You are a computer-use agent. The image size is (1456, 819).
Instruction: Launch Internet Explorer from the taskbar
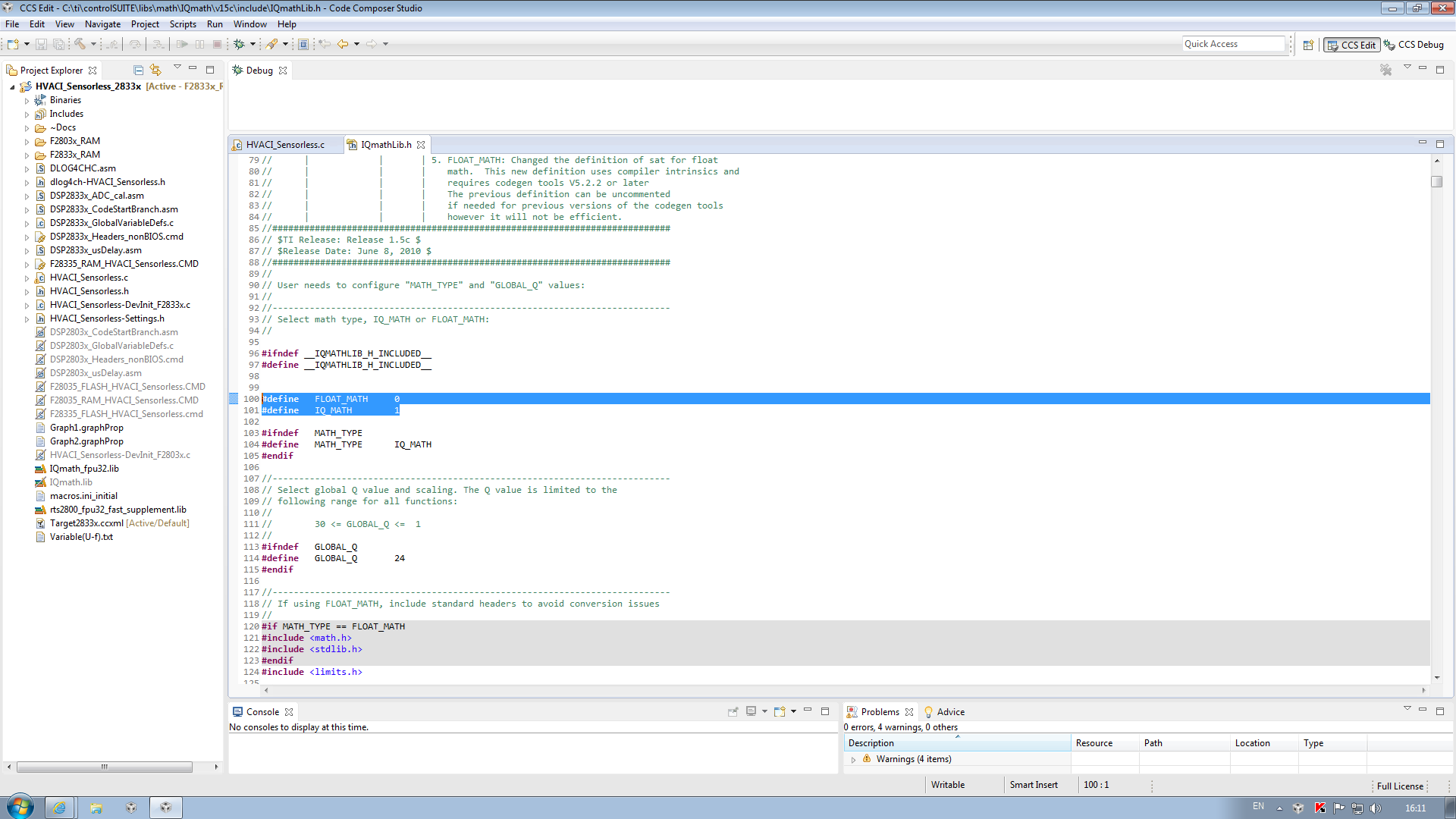(59, 806)
